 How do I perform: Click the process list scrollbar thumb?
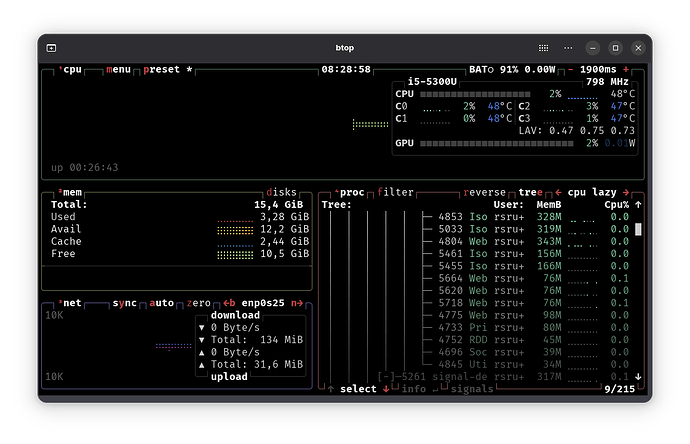click(638, 229)
